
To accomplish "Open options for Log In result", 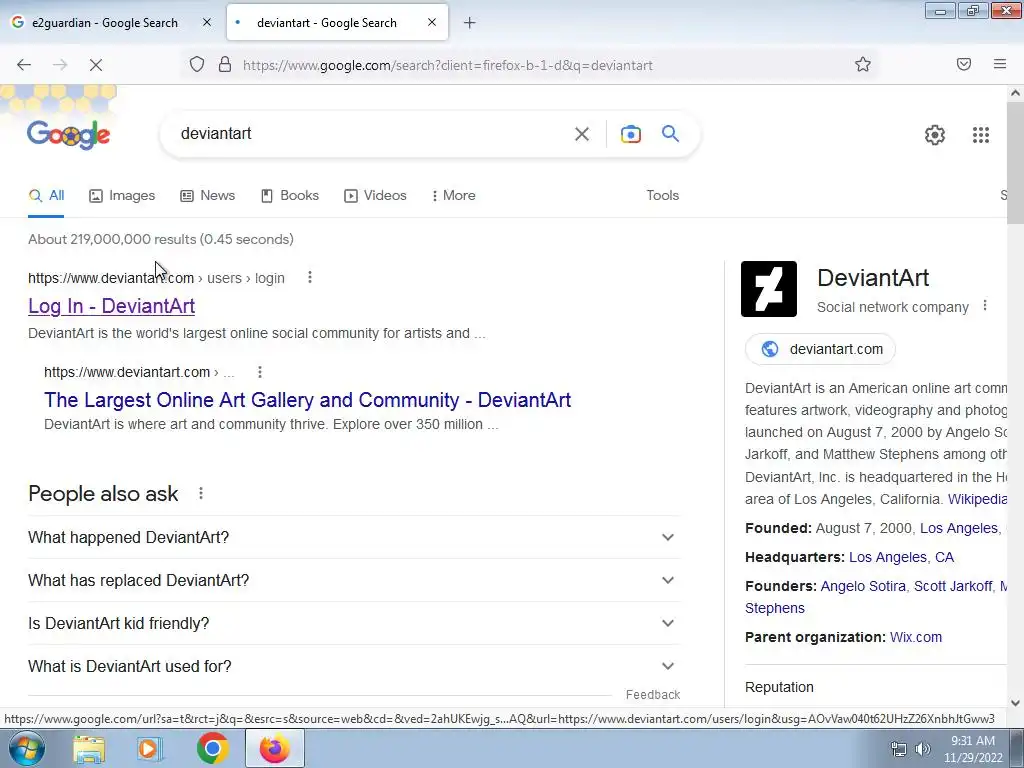I will point(310,278).
